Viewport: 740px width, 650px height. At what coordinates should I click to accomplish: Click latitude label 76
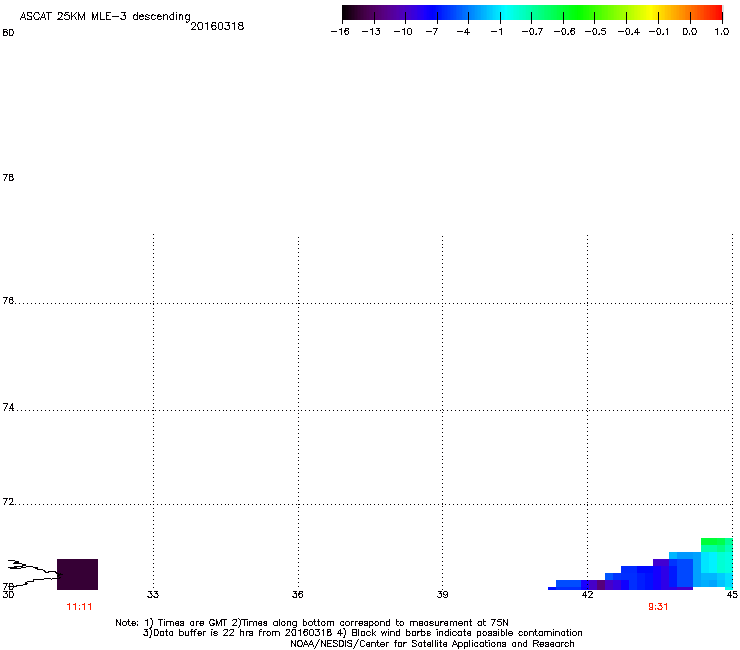(x=8, y=300)
